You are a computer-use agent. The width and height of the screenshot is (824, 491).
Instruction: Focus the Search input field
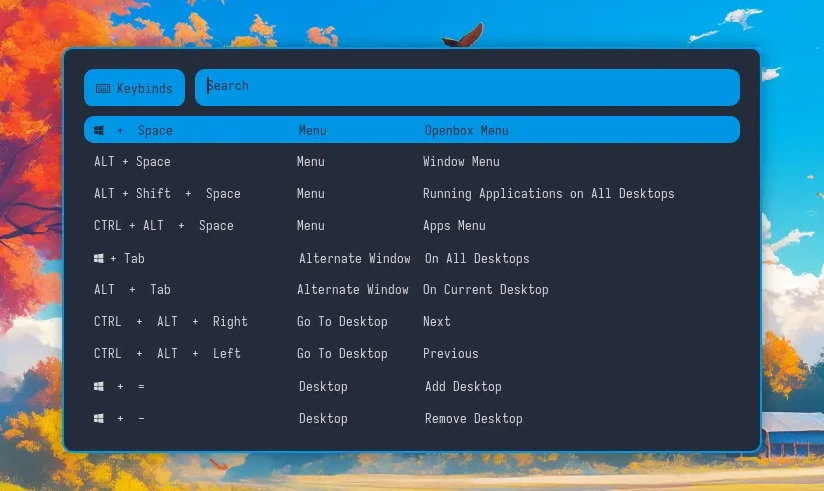coord(467,87)
